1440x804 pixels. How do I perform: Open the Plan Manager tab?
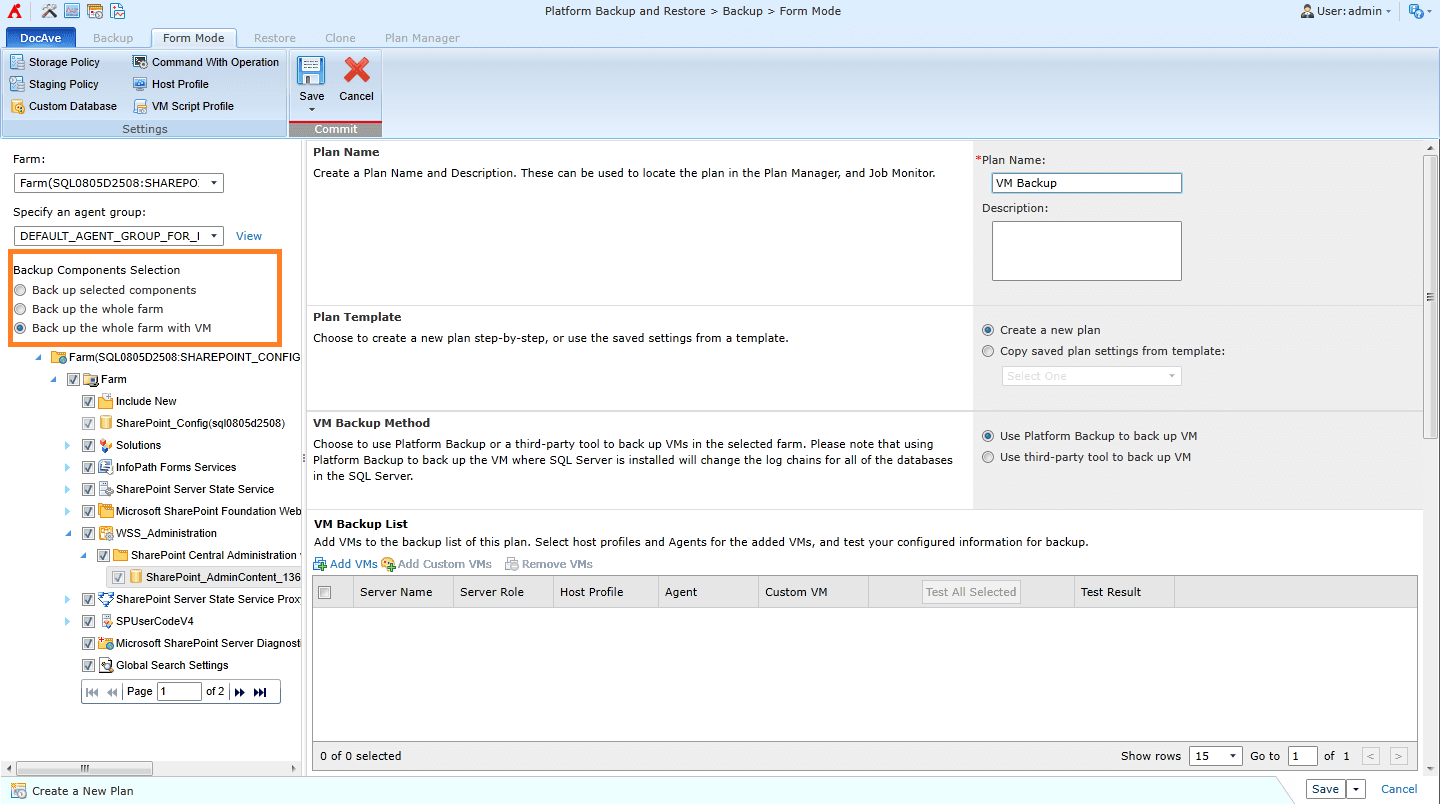(422, 37)
